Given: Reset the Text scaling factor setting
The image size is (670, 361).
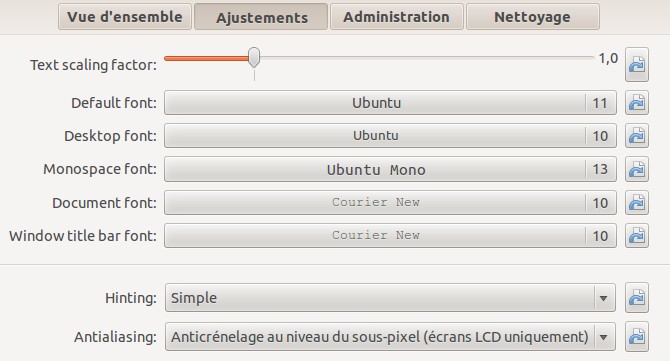Looking at the screenshot, I should pyautogui.click(x=637, y=65).
